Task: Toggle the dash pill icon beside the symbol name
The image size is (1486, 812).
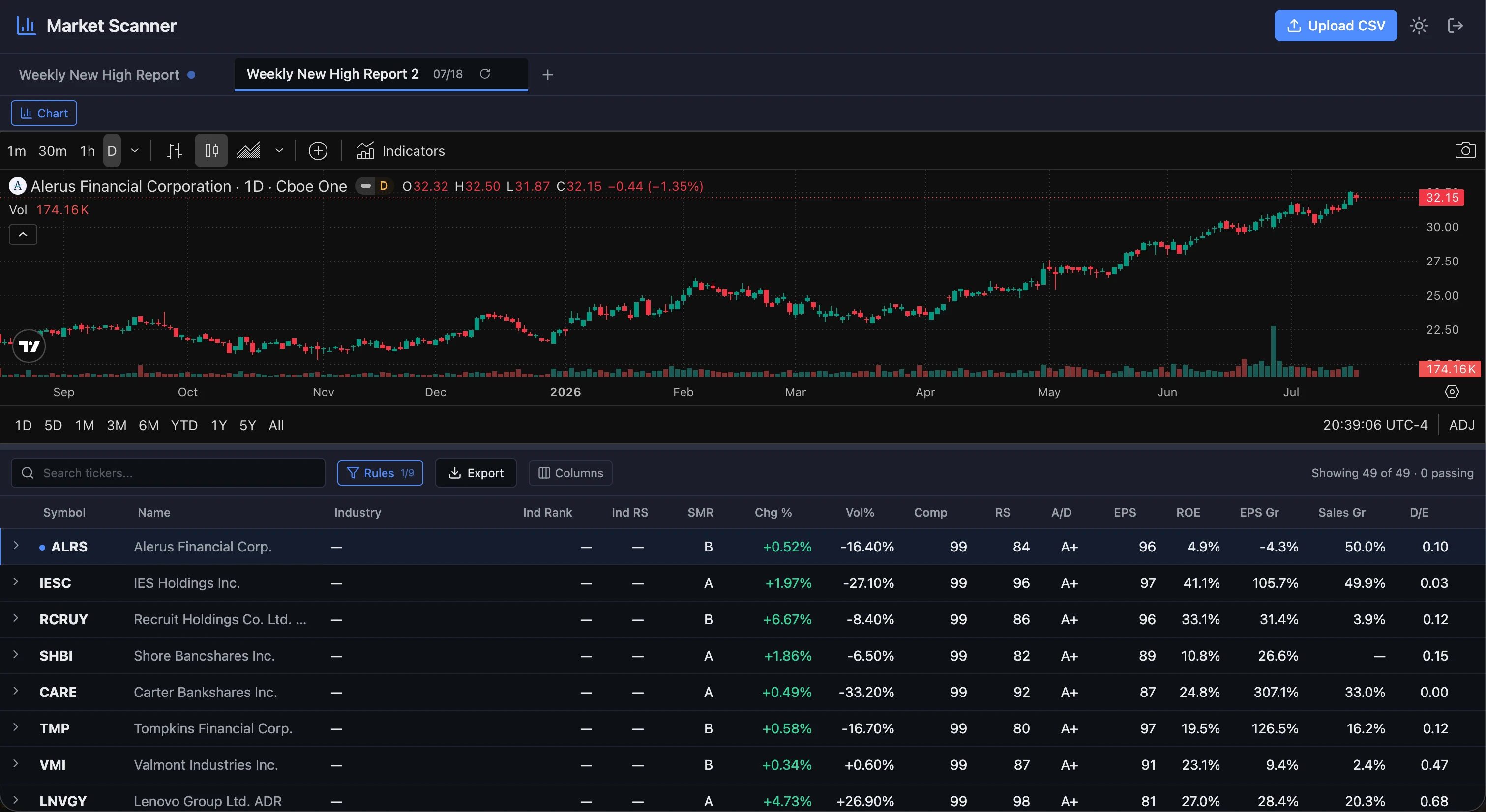Action: [365, 186]
